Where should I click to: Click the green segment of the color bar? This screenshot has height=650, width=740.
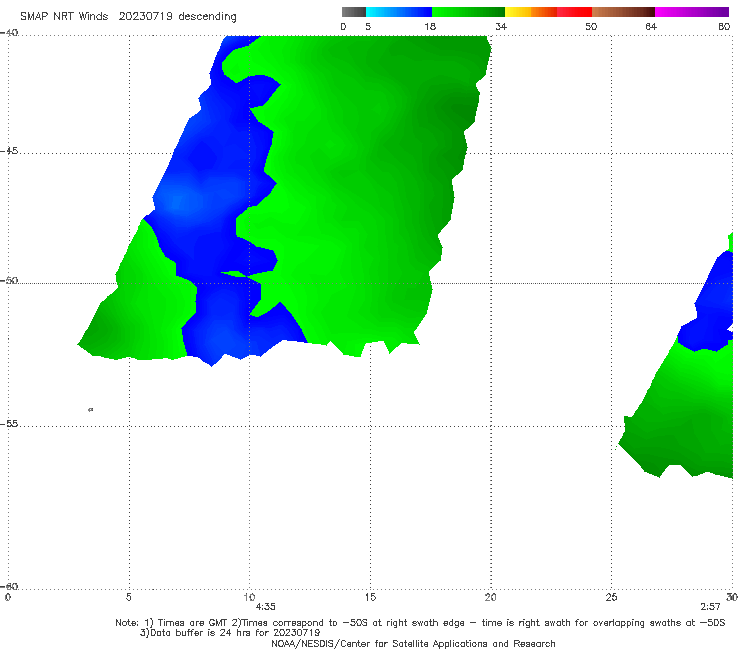(x=468, y=12)
